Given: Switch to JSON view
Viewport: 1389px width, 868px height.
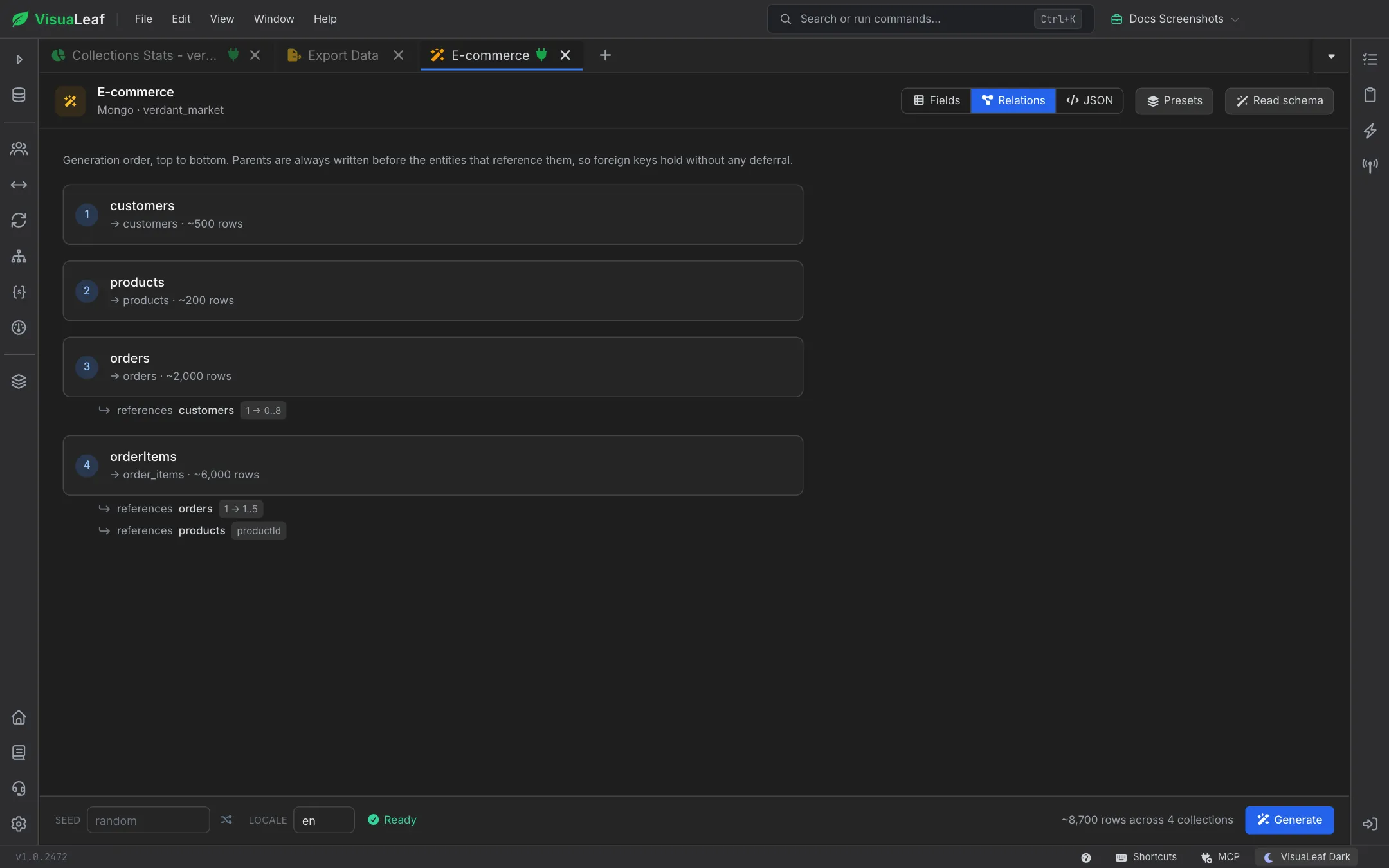Looking at the screenshot, I should 1089,100.
